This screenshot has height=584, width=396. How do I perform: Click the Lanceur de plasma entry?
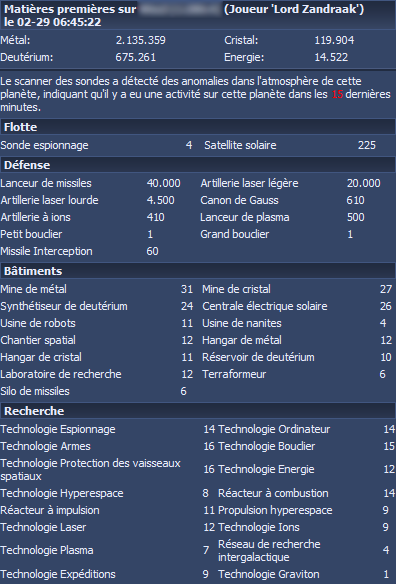click(245, 217)
